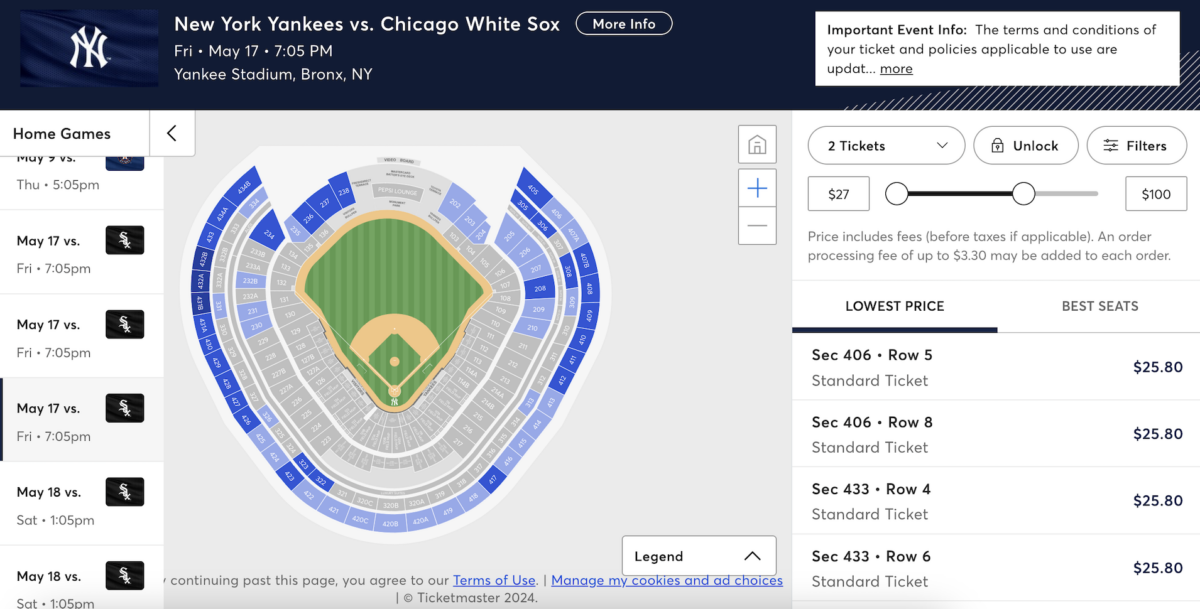Screen dimensions: 1200x609
Task: Click the White Sox logo for May 18 Saturday
Action: (x=124, y=491)
